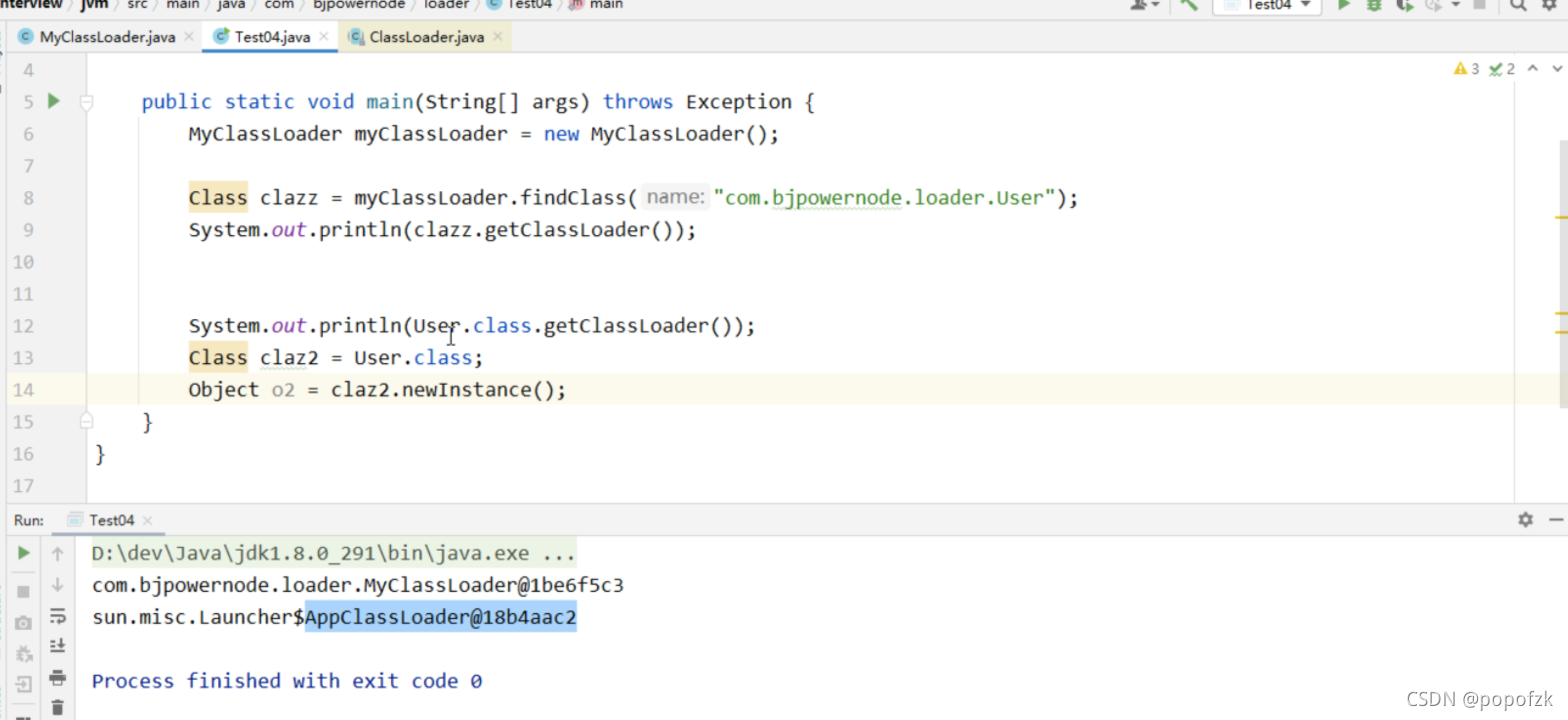
Task: Select the Test04.java editor tab
Action: click(x=272, y=37)
